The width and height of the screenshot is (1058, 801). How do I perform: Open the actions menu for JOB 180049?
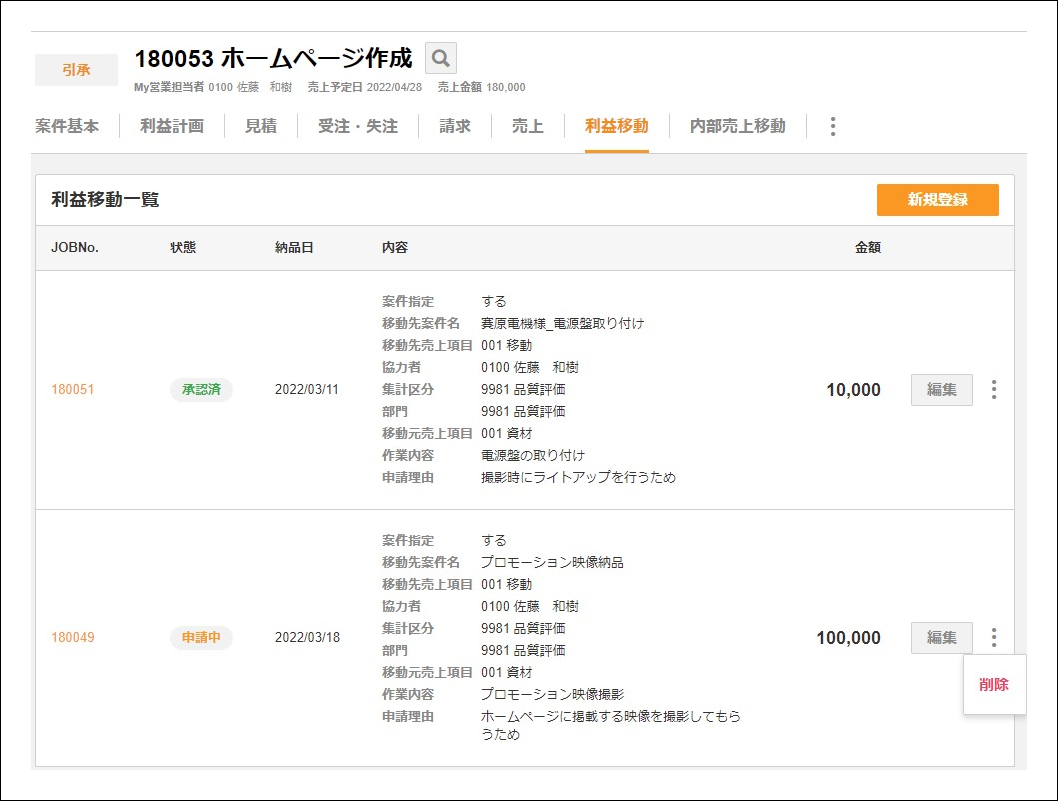coord(994,638)
